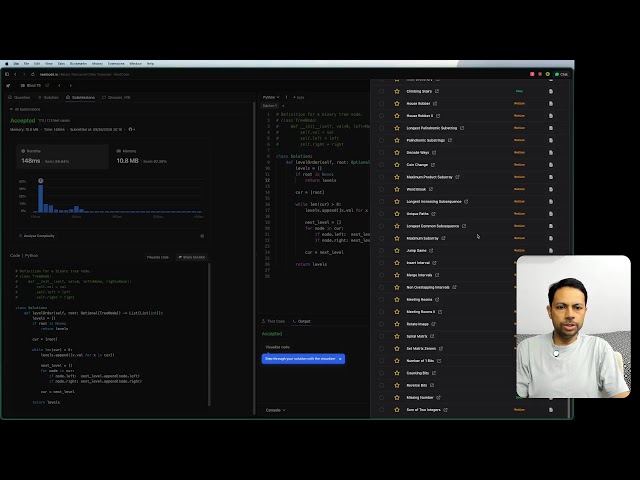The width and height of the screenshot is (640, 480).
Task: Mark Longest Common Subsequence as completed
Action: click(x=381, y=226)
